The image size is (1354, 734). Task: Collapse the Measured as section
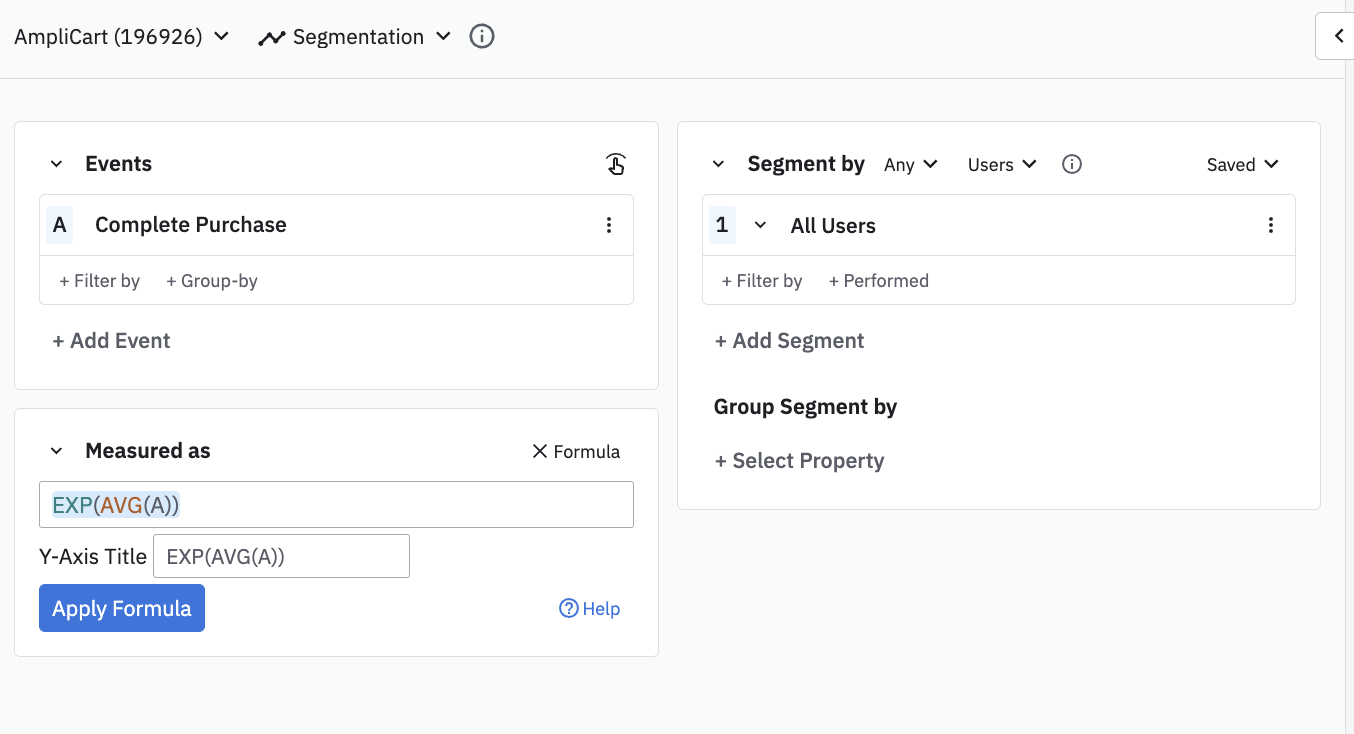(57, 451)
